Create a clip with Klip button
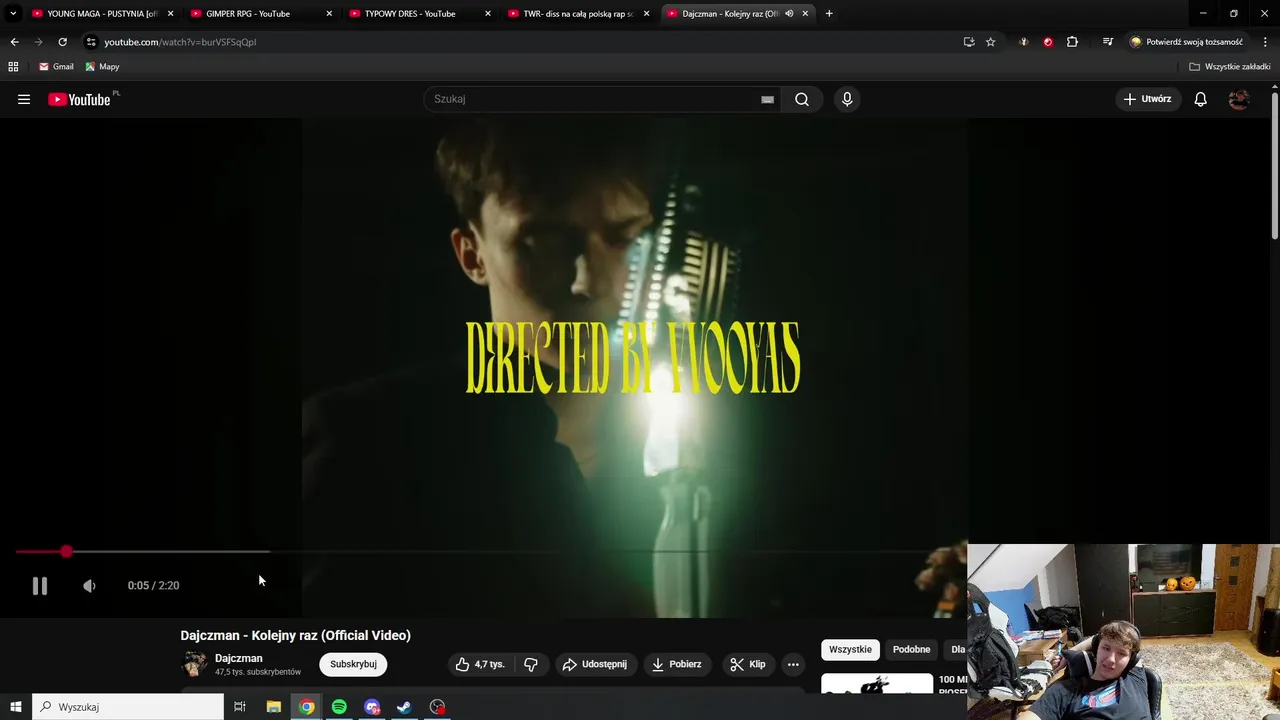 point(748,664)
